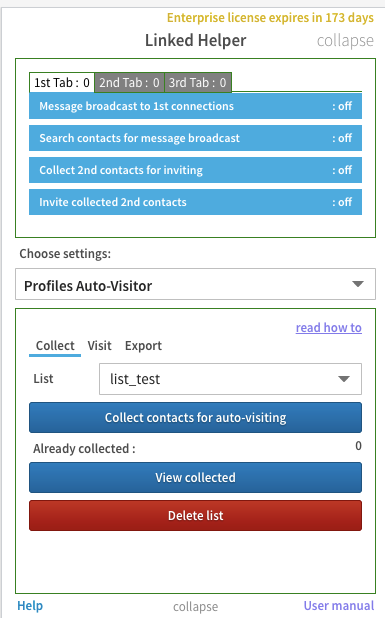Screen dimensions: 385x618
Task: Open the read how to link
Action: [329, 328]
